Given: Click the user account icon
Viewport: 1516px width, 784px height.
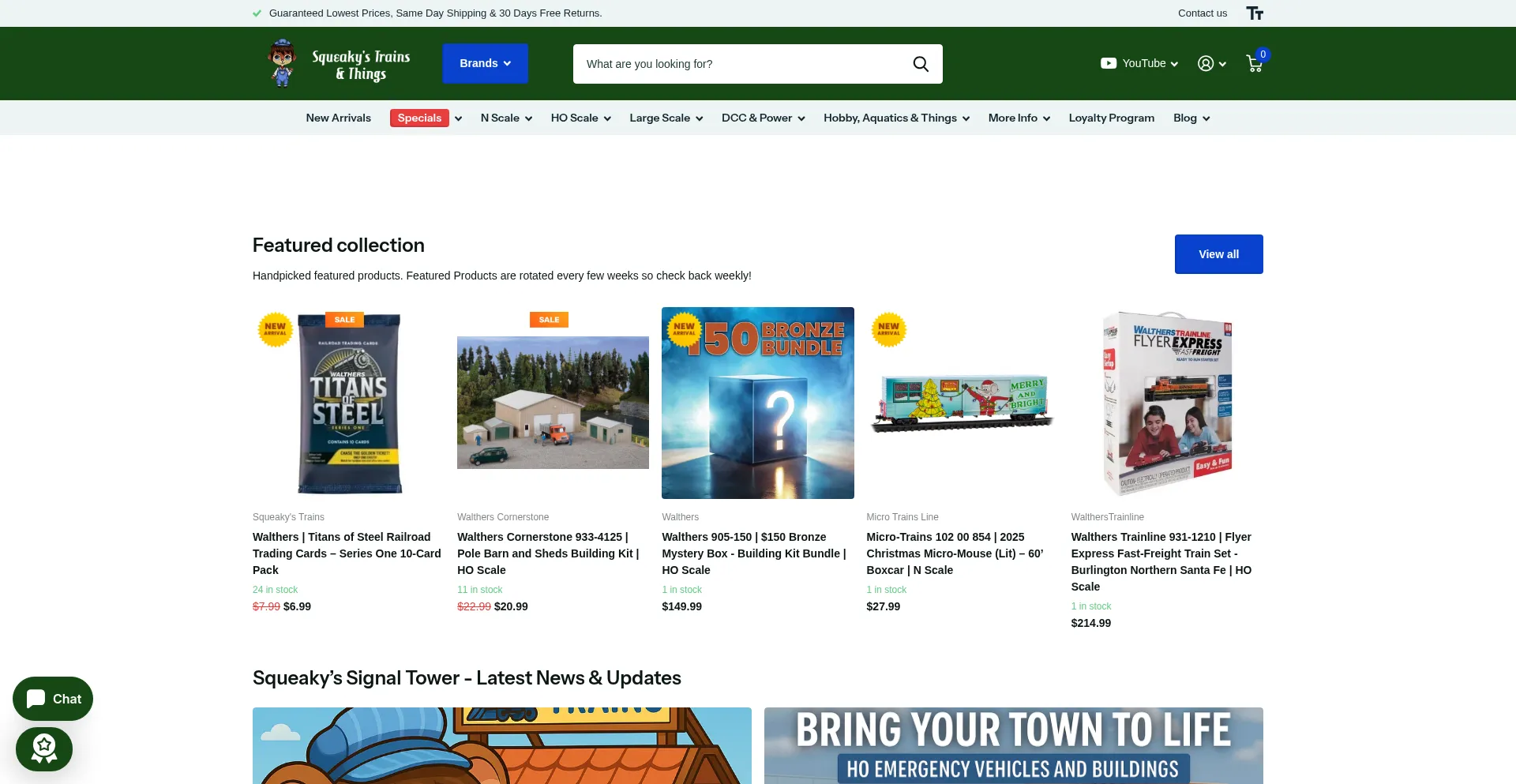Looking at the screenshot, I should [1206, 64].
